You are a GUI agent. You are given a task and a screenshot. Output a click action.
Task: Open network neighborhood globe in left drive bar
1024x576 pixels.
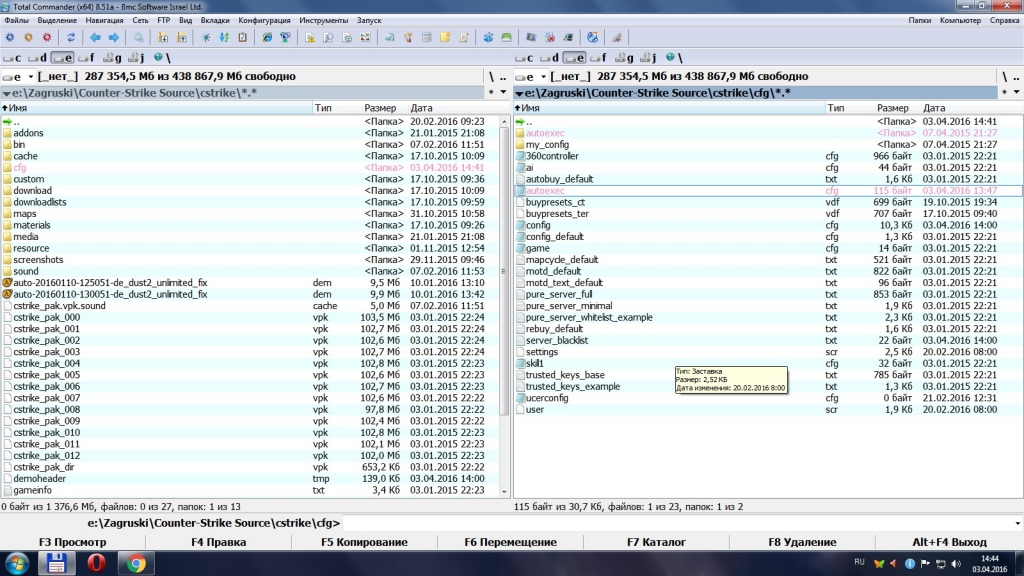click(157, 58)
